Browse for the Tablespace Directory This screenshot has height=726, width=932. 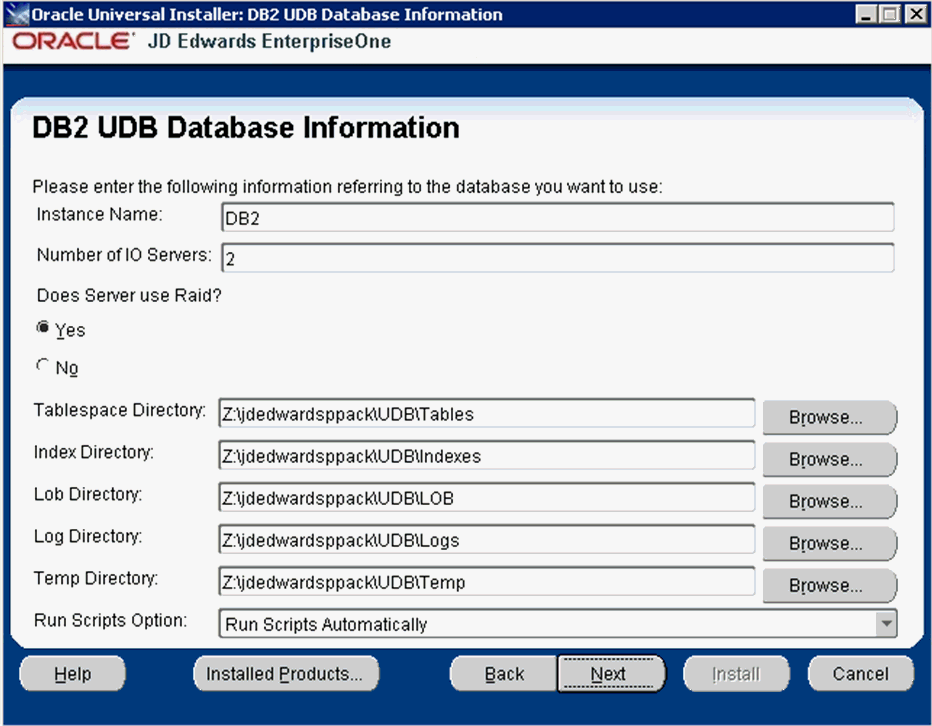(830, 417)
